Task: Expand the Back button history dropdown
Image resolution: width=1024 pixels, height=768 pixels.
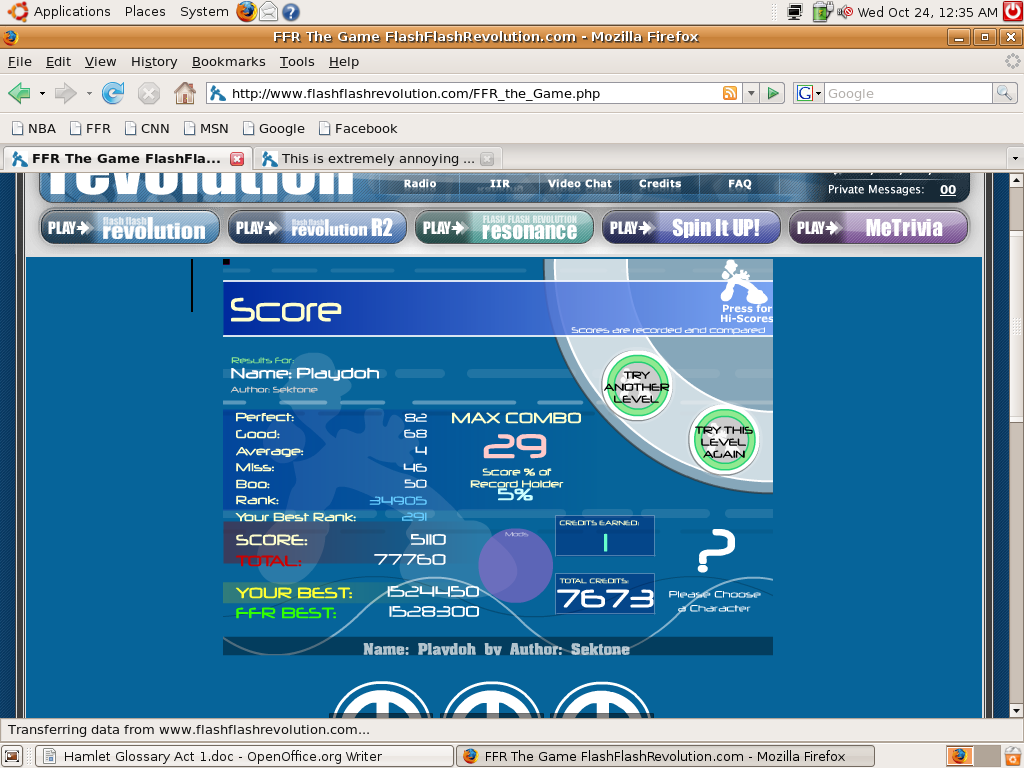Action: point(42,93)
